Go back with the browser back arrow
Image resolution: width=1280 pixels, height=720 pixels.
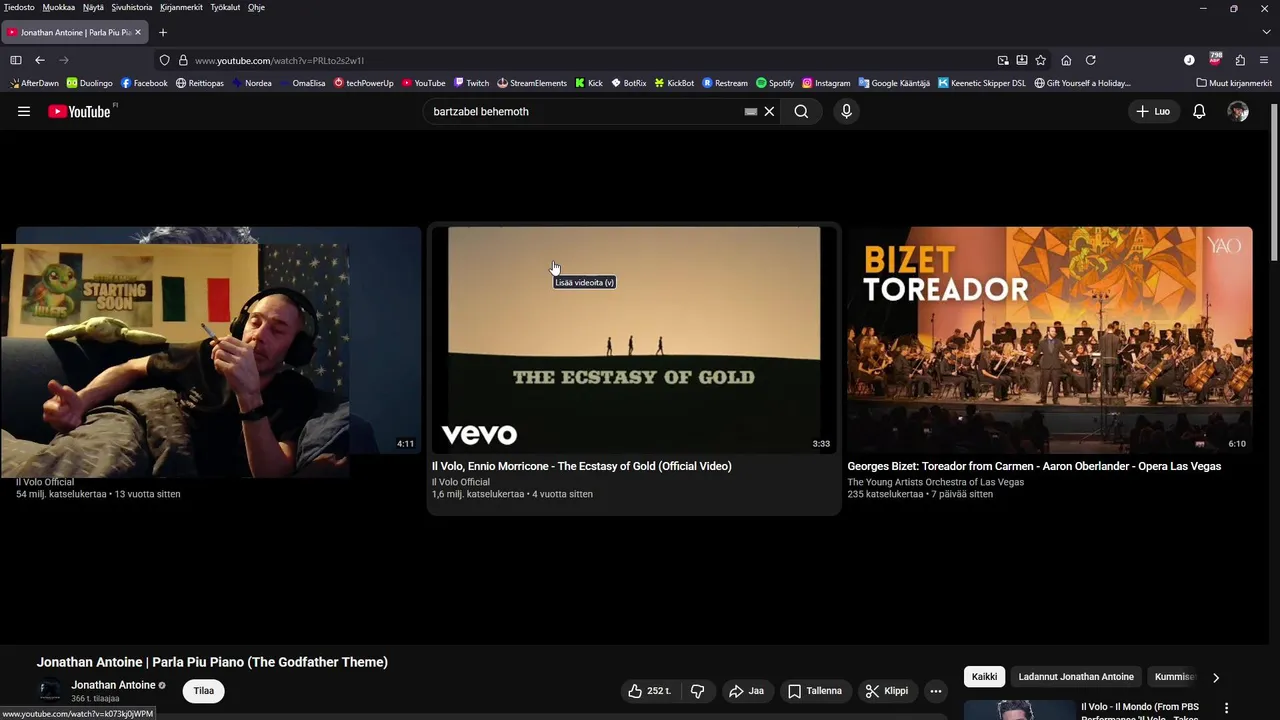click(40, 60)
